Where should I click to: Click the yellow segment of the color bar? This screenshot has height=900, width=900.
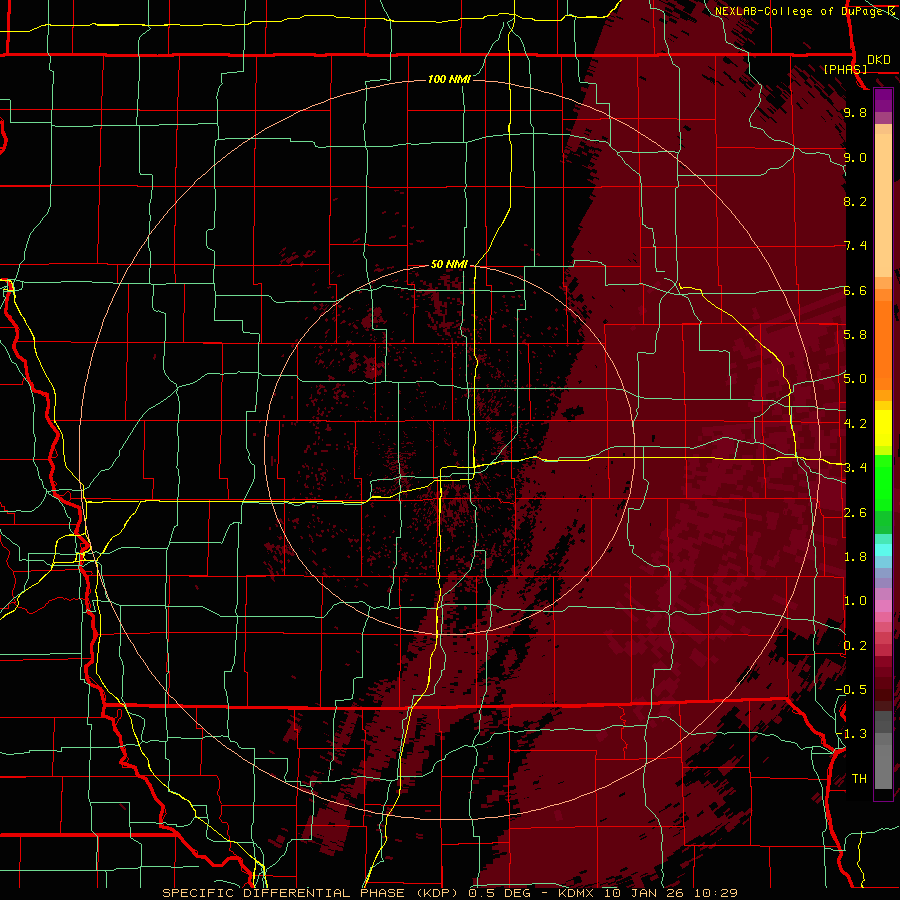click(x=883, y=428)
